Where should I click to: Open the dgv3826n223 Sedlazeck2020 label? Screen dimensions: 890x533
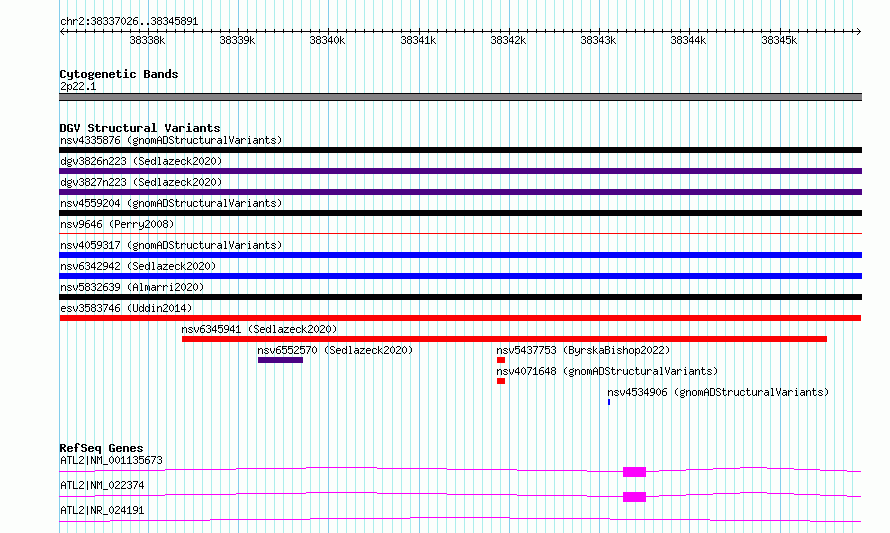coord(141,161)
